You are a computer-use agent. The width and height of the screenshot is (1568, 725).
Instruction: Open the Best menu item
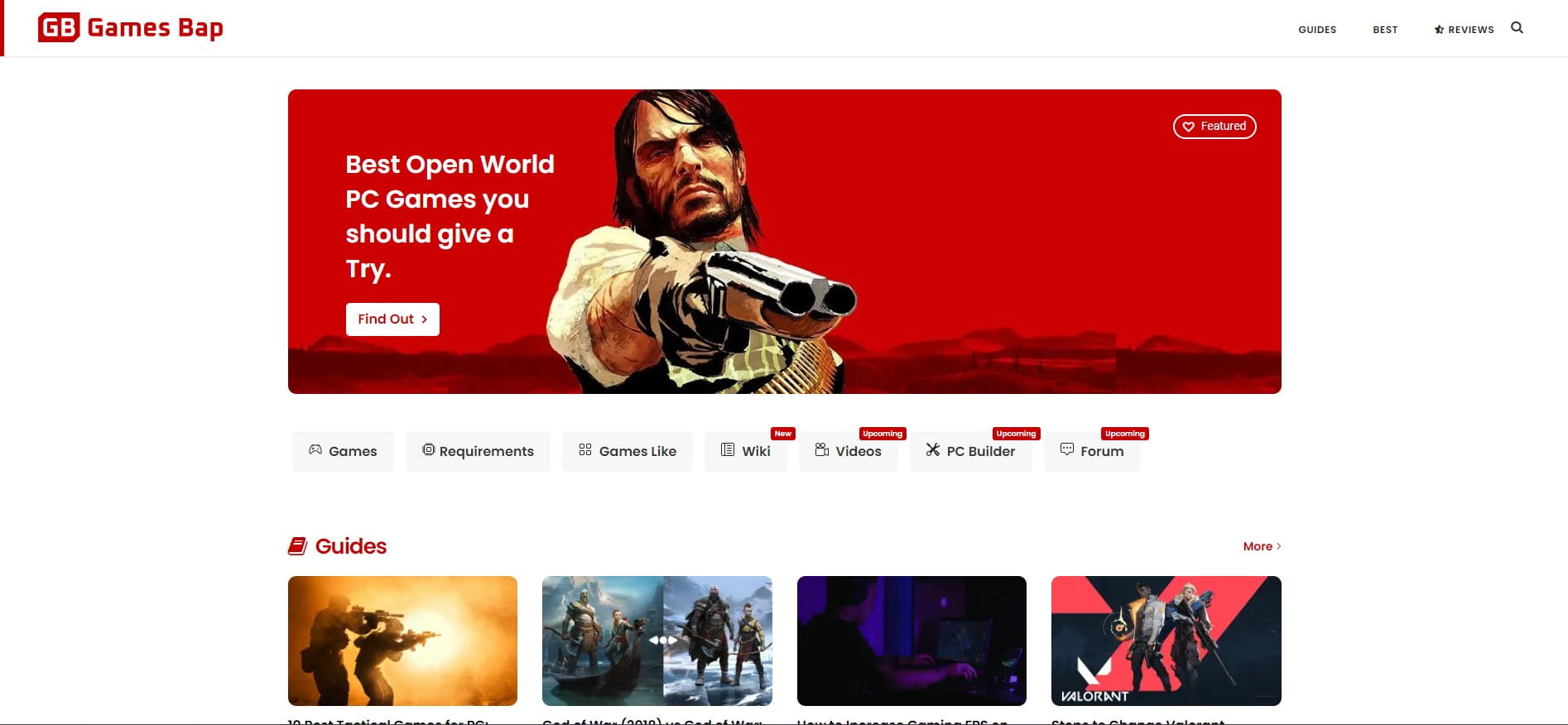1385,30
